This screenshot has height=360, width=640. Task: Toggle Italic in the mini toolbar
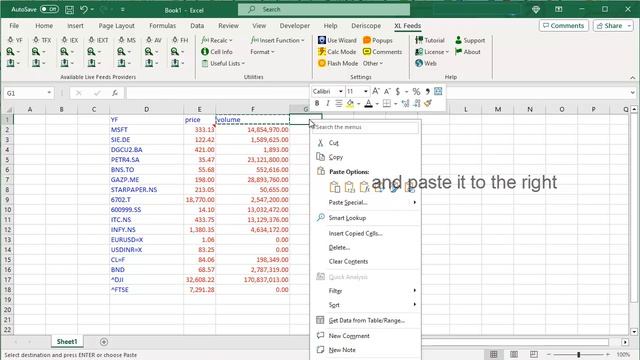tap(327, 104)
